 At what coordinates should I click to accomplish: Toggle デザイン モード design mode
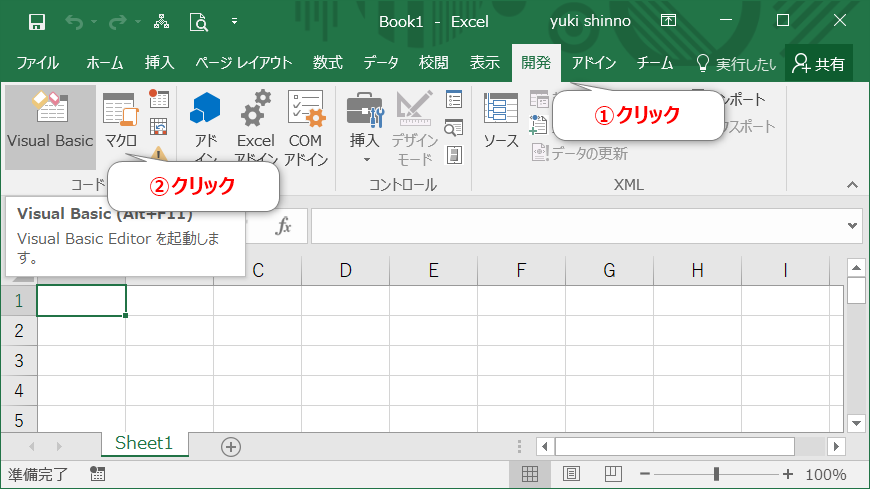[414, 128]
